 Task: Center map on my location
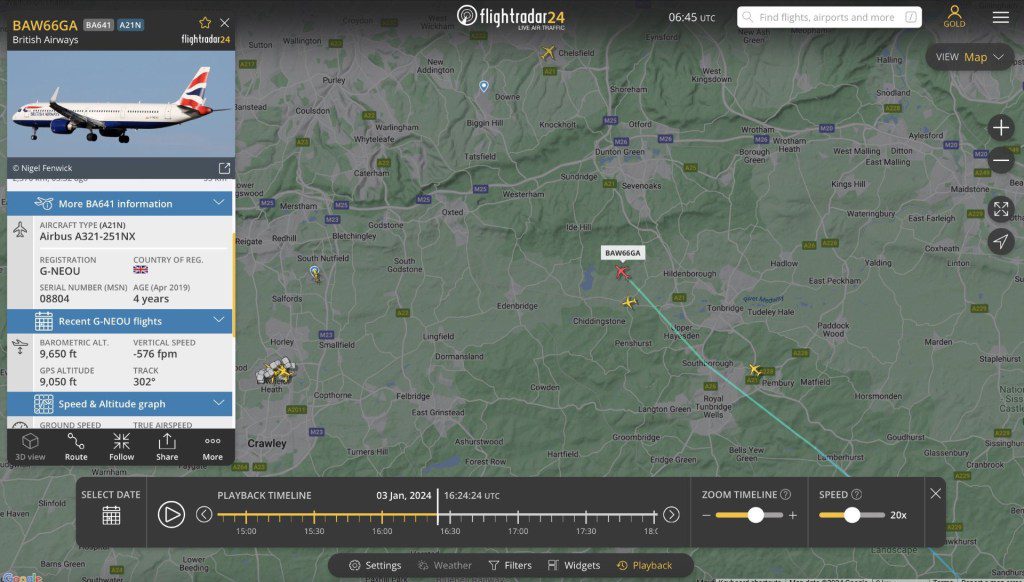(x=1000, y=241)
